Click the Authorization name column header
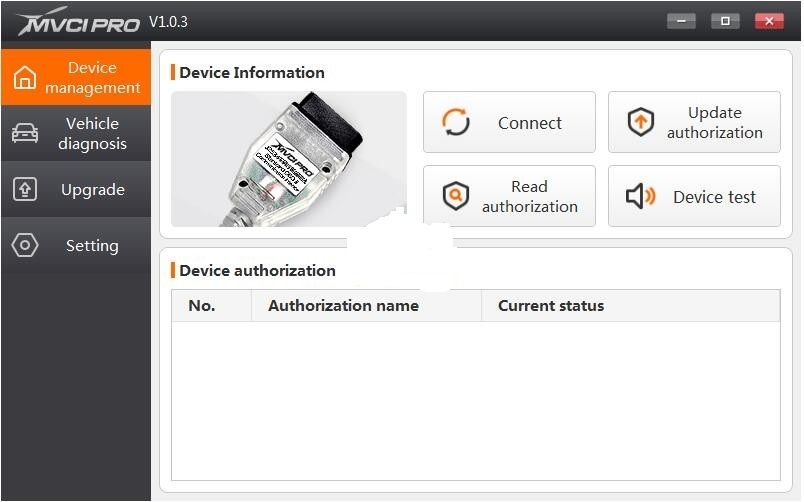 (x=343, y=306)
